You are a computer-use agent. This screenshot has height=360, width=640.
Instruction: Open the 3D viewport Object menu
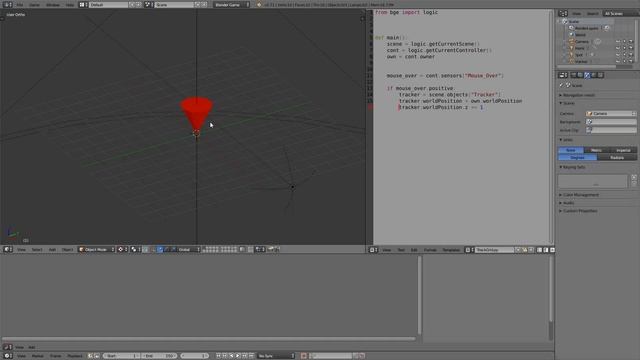point(67,249)
